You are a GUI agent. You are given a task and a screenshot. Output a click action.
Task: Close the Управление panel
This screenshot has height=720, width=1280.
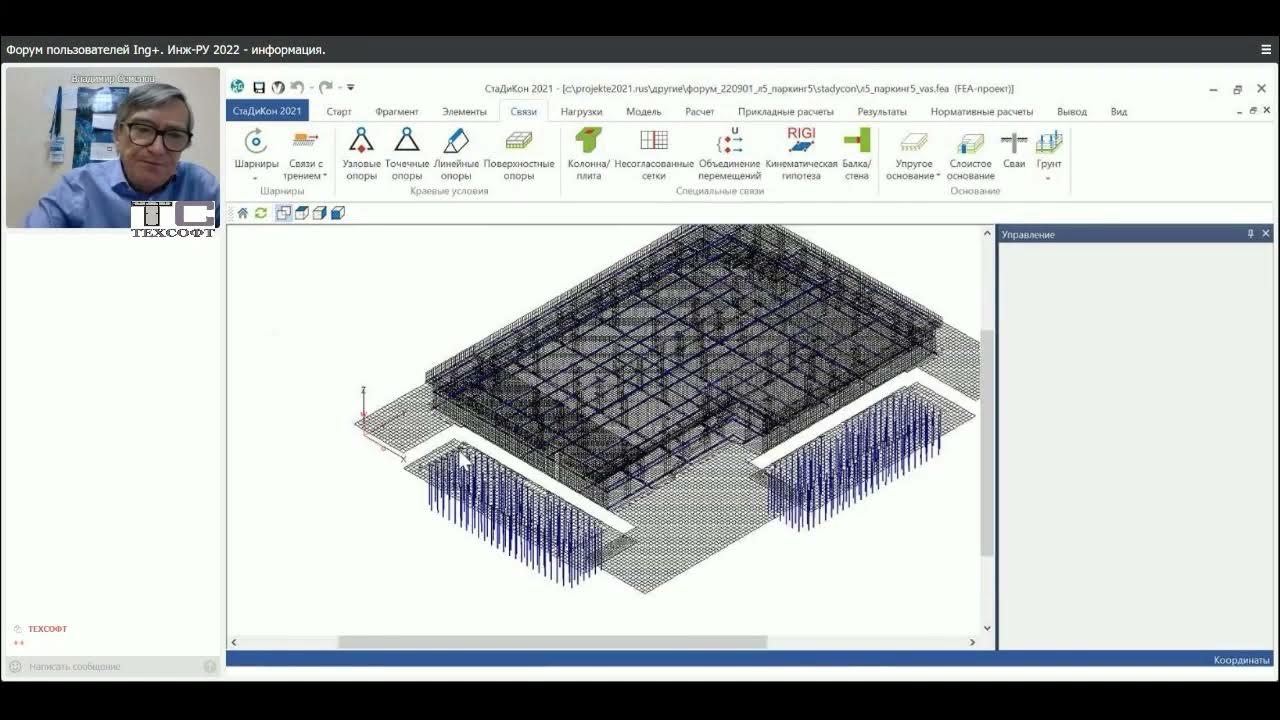point(1266,234)
